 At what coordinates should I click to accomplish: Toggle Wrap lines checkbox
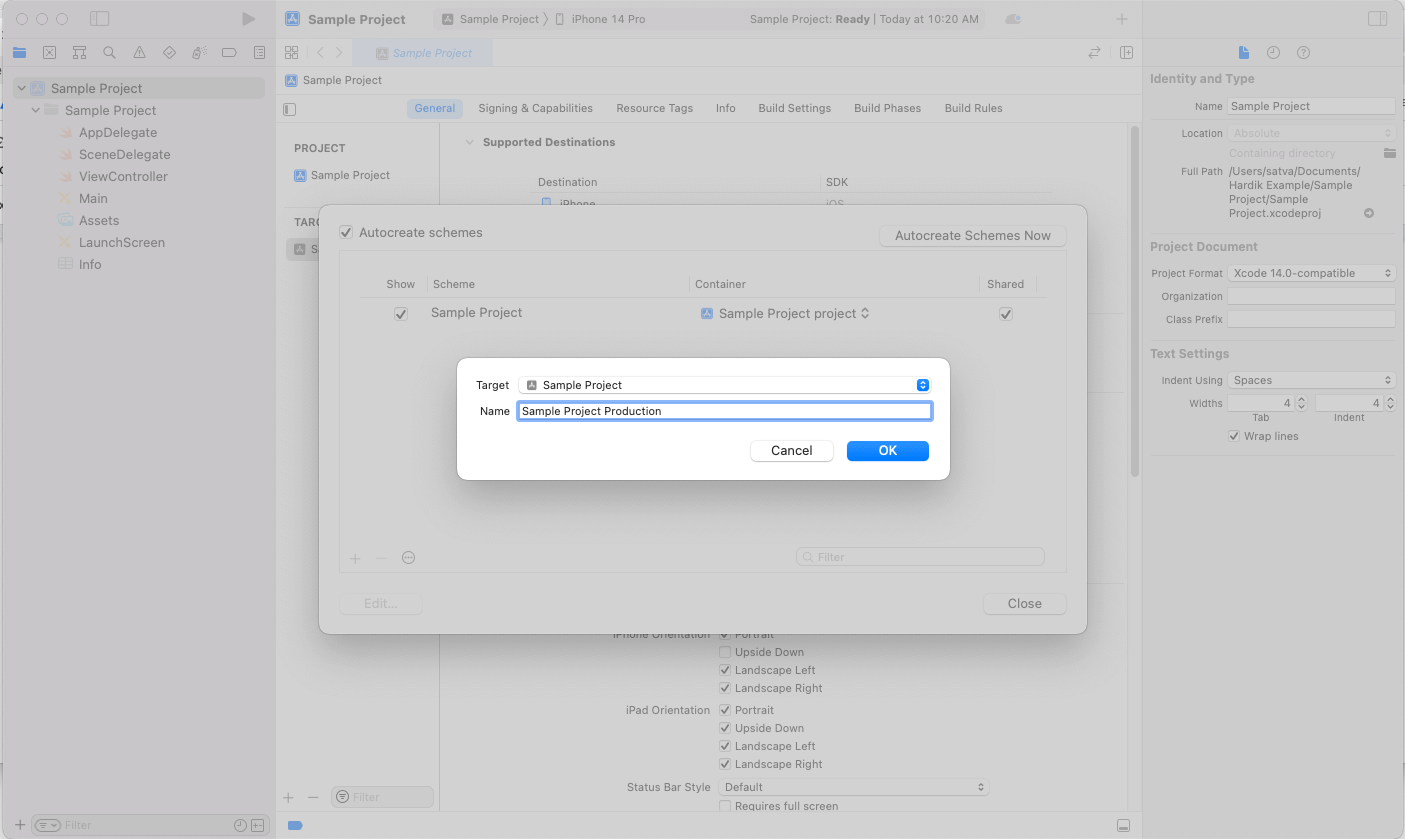(1234, 436)
